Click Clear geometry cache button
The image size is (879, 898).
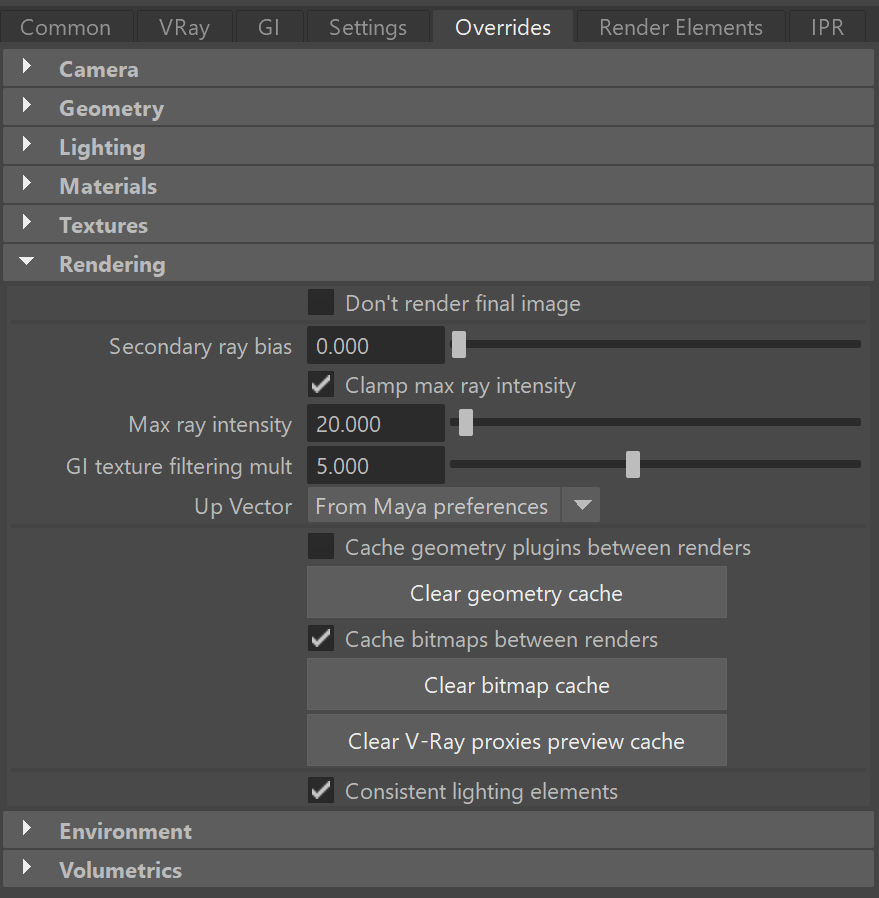517,593
